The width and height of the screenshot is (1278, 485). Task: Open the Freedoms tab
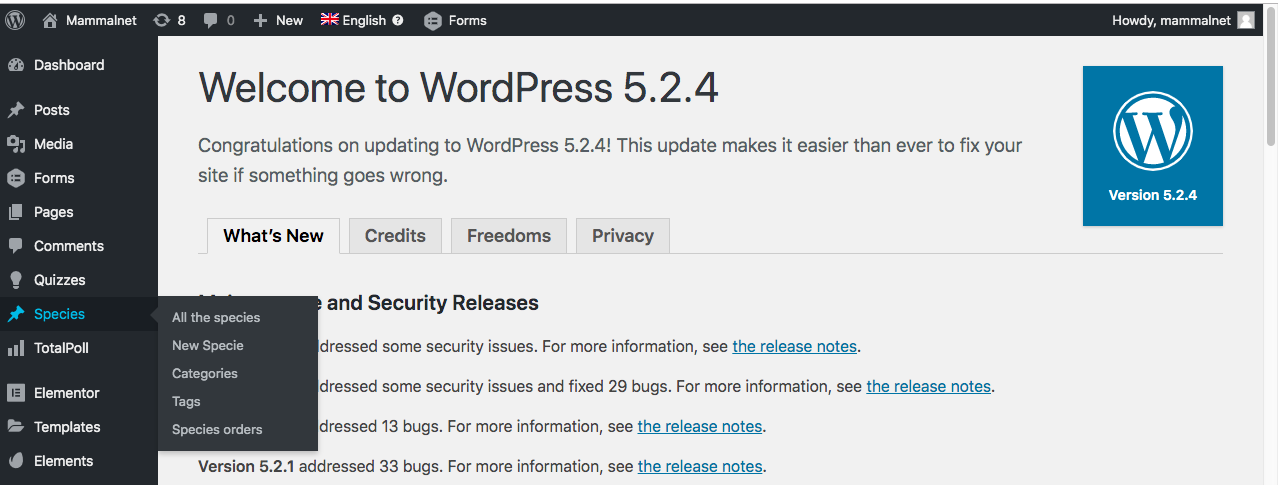508,236
